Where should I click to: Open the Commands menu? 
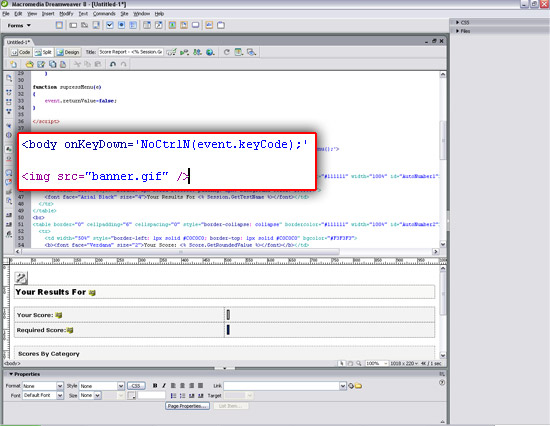click(104, 14)
